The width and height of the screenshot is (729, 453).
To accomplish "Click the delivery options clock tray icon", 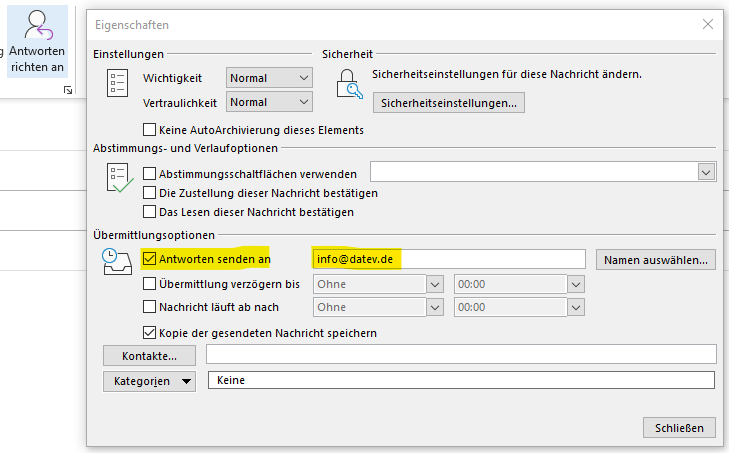I will (117, 262).
